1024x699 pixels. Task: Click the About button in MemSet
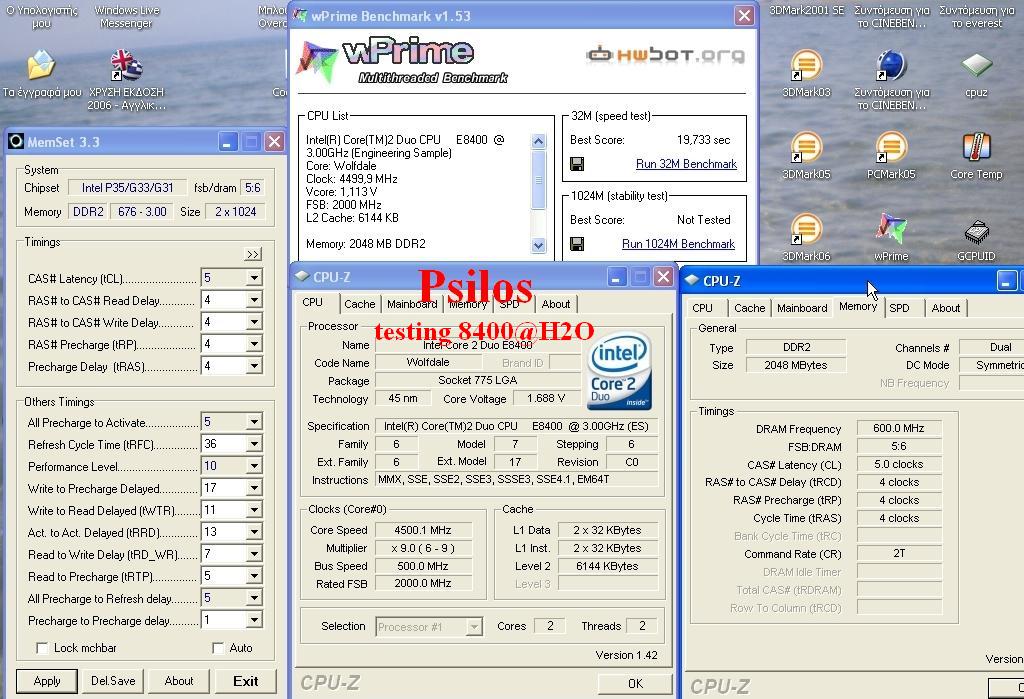click(x=179, y=681)
